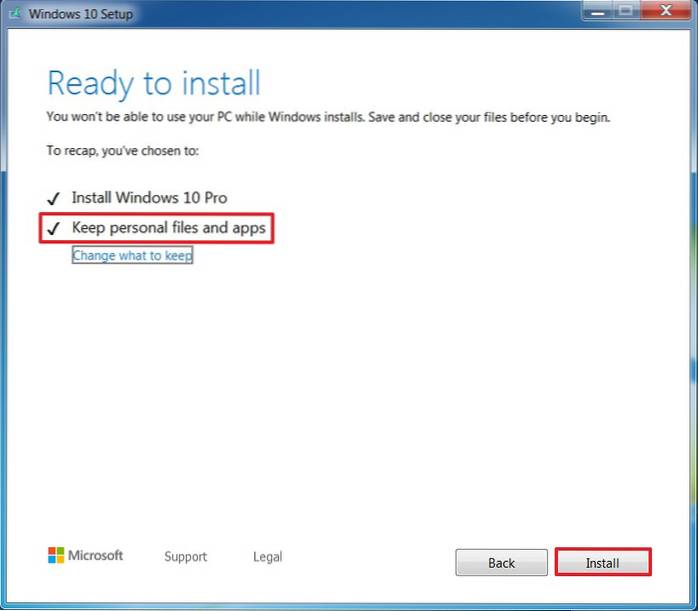
Task: Go to previous step with Back button
Action: click(x=501, y=563)
